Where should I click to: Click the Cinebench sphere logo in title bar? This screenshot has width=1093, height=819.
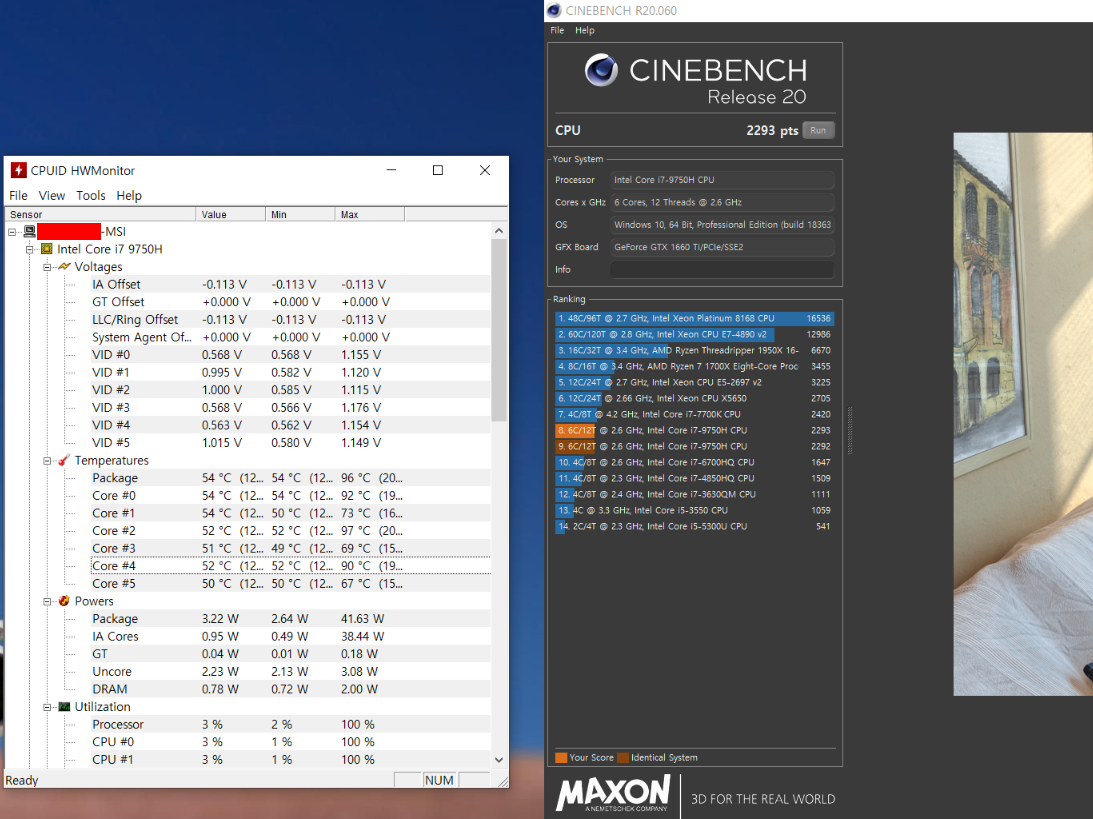554,10
